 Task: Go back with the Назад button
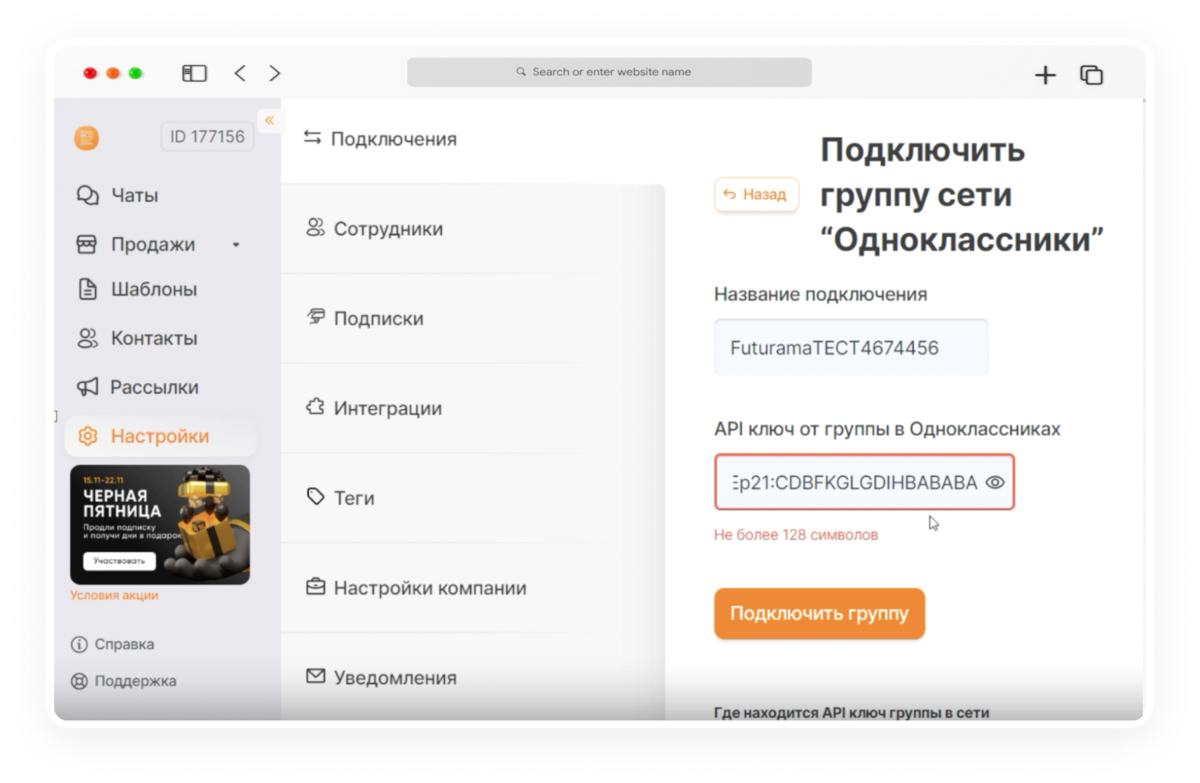pyautogui.click(x=756, y=195)
